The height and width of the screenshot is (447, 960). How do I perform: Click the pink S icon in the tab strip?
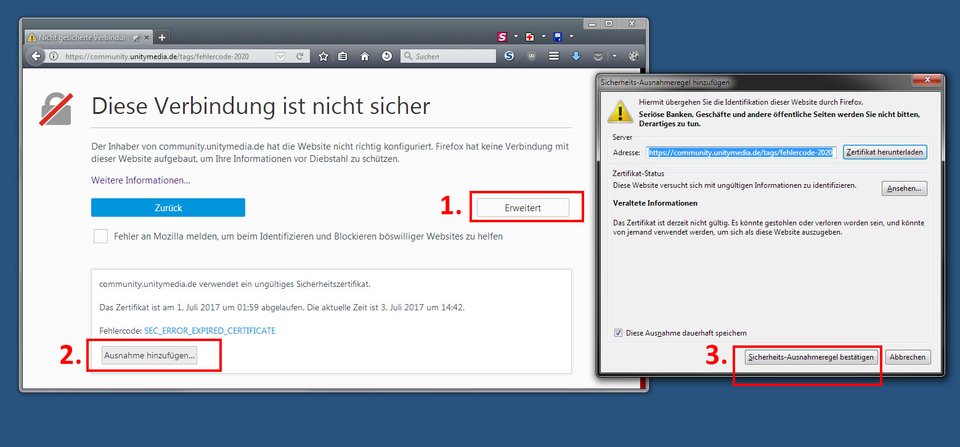pyautogui.click(x=503, y=37)
